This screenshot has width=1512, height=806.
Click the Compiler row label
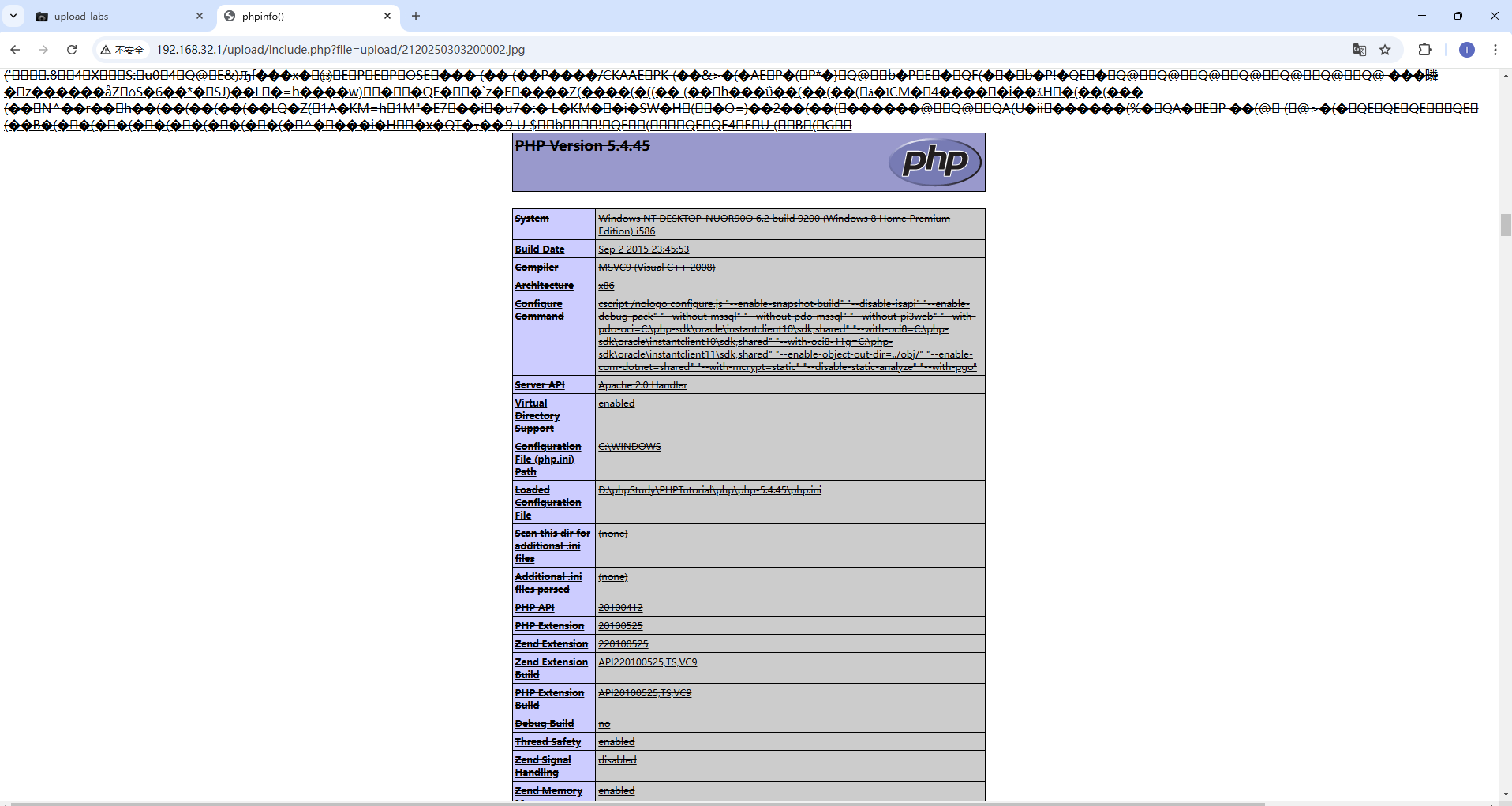click(537, 268)
